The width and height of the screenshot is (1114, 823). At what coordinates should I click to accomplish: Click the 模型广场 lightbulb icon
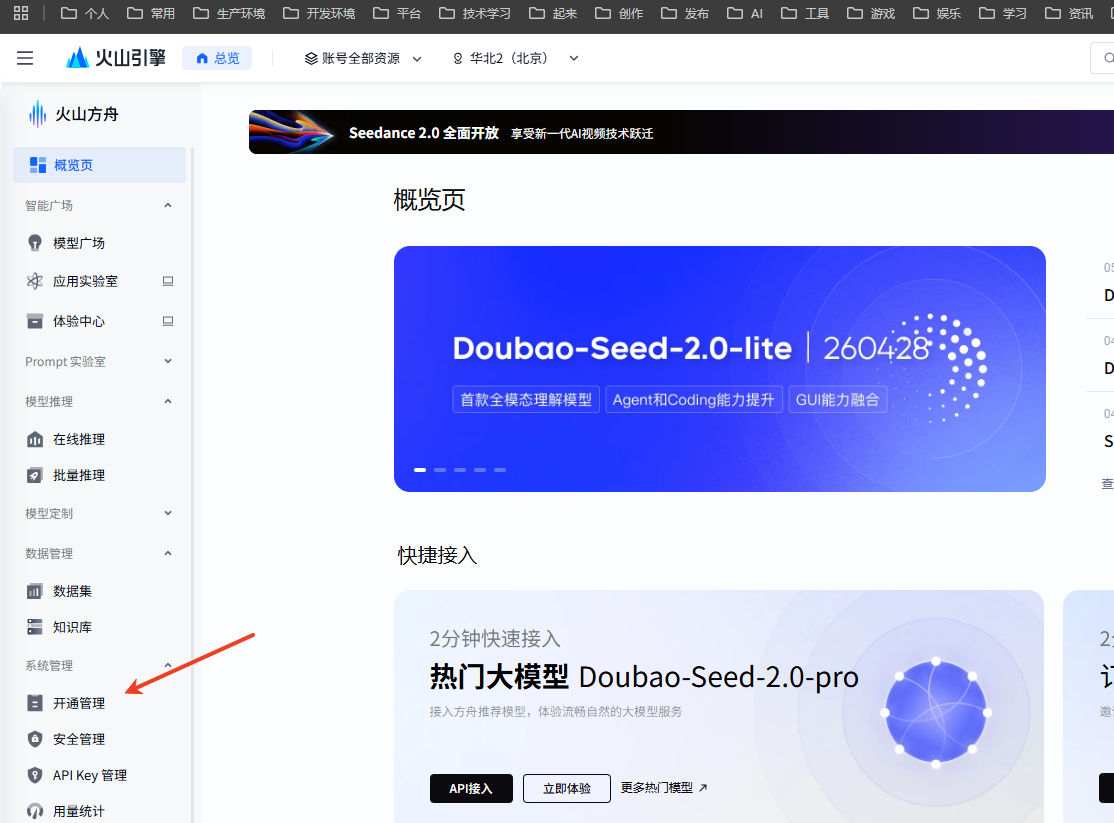tap(35, 243)
